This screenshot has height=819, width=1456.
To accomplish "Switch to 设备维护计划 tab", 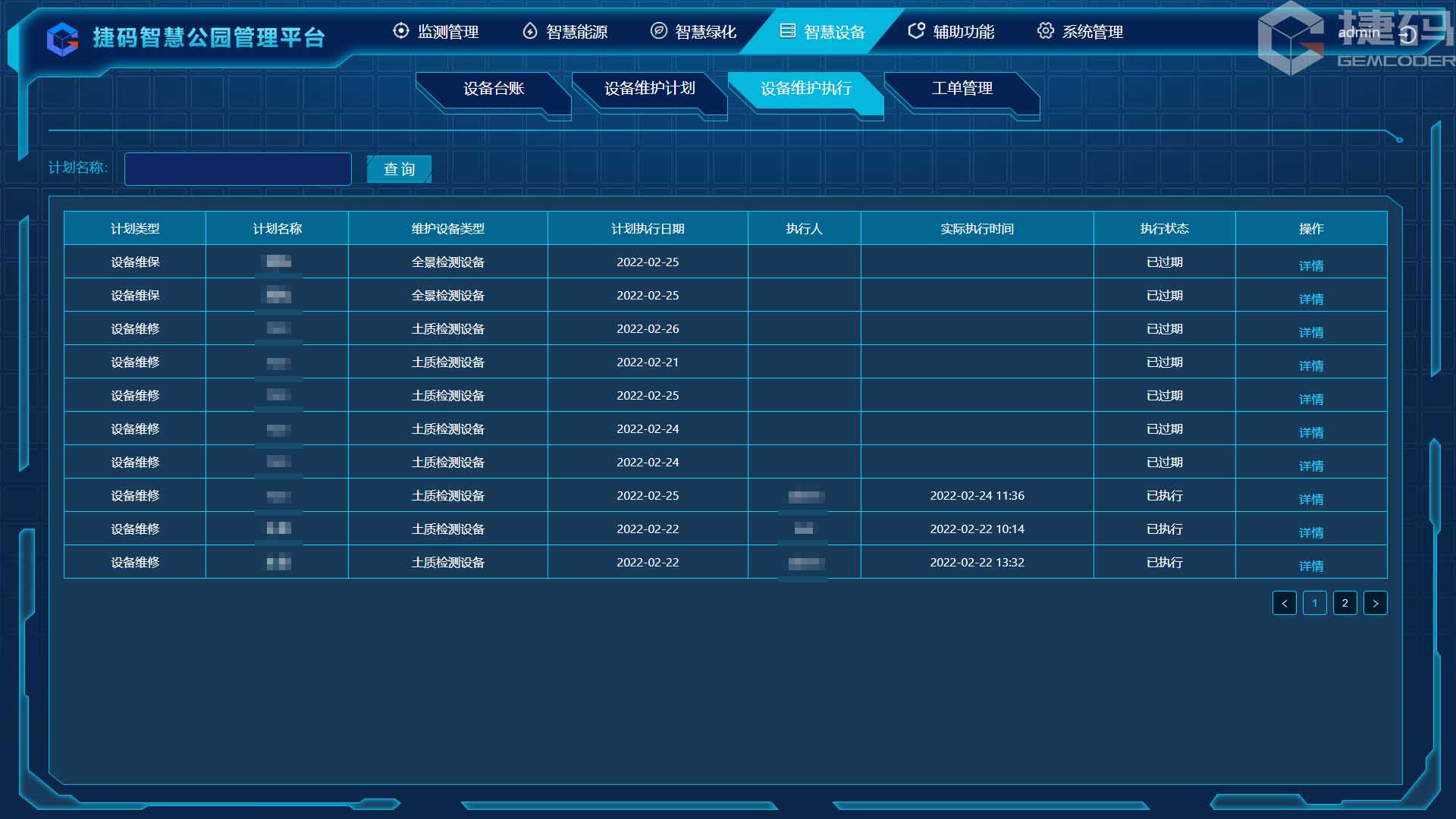I will [649, 89].
